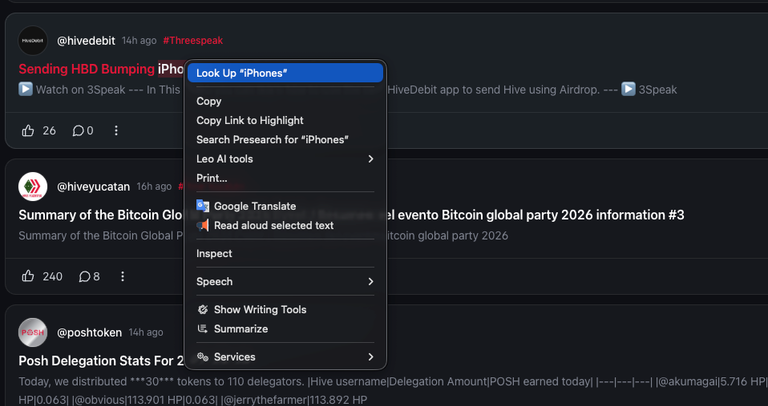Click Posh post excerpt about 110 delegators
768x406 pixels.
pyautogui.click(x=393, y=390)
